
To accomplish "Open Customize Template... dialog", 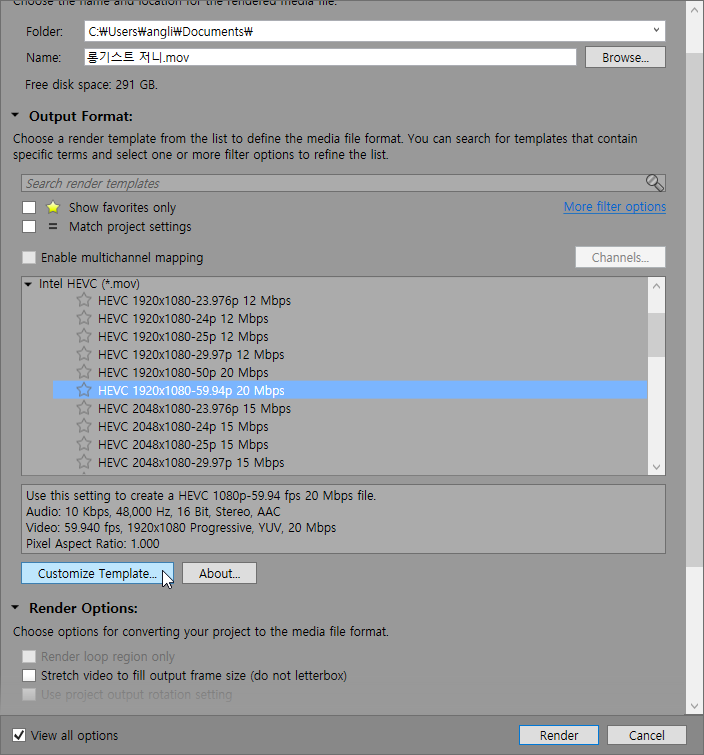I will (97, 573).
